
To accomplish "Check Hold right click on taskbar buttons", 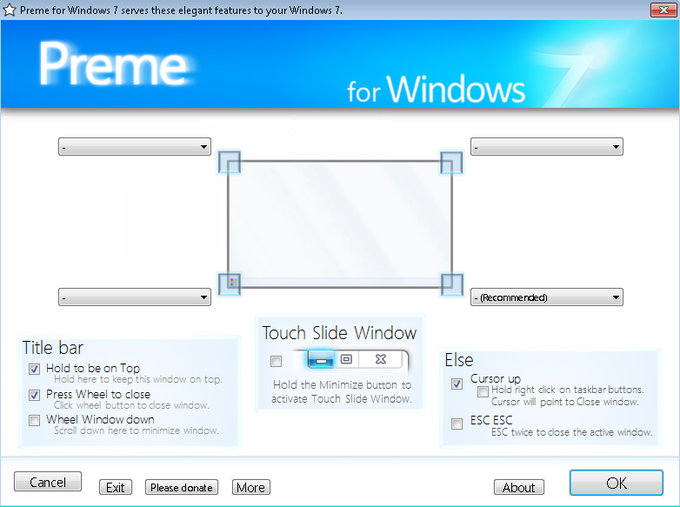I will 483,392.
